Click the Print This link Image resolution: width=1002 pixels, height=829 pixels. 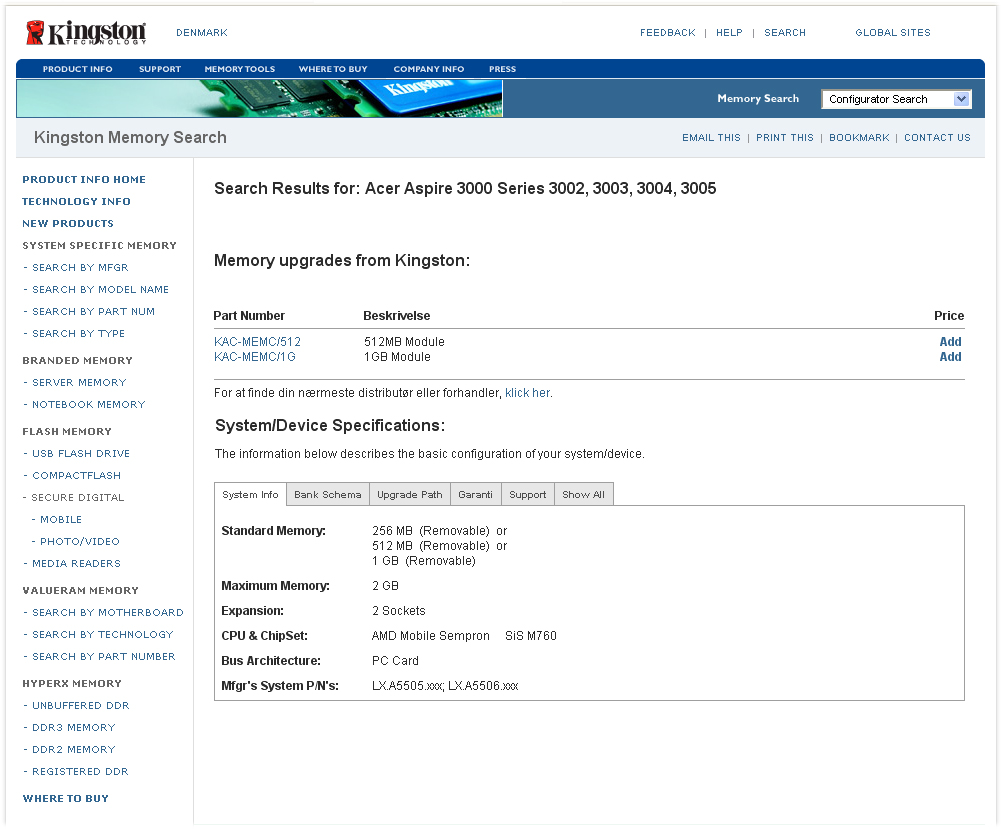pyautogui.click(x=784, y=138)
